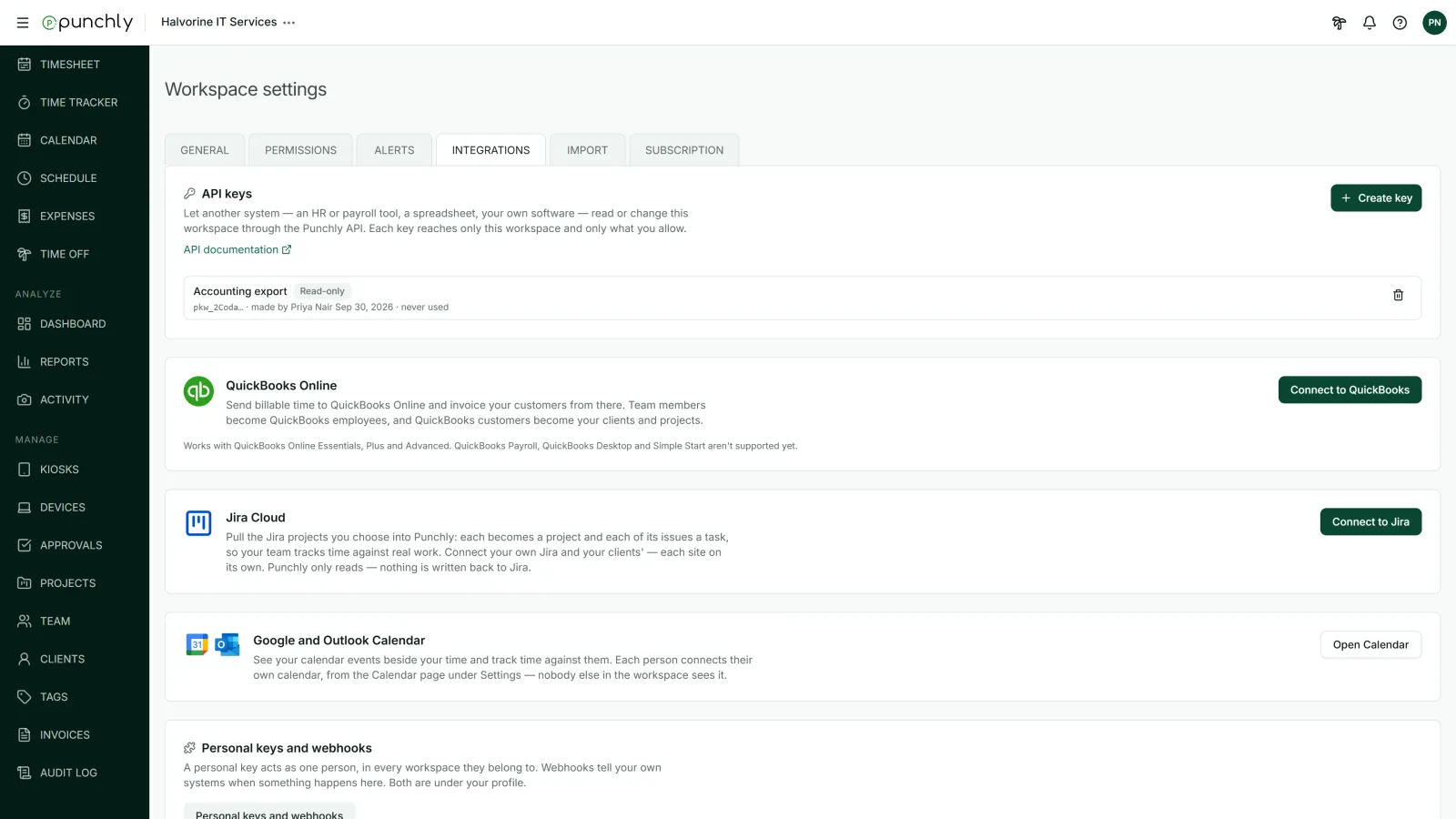Click the Jira Cloud heading
The height and width of the screenshot is (819, 1456).
(256, 518)
